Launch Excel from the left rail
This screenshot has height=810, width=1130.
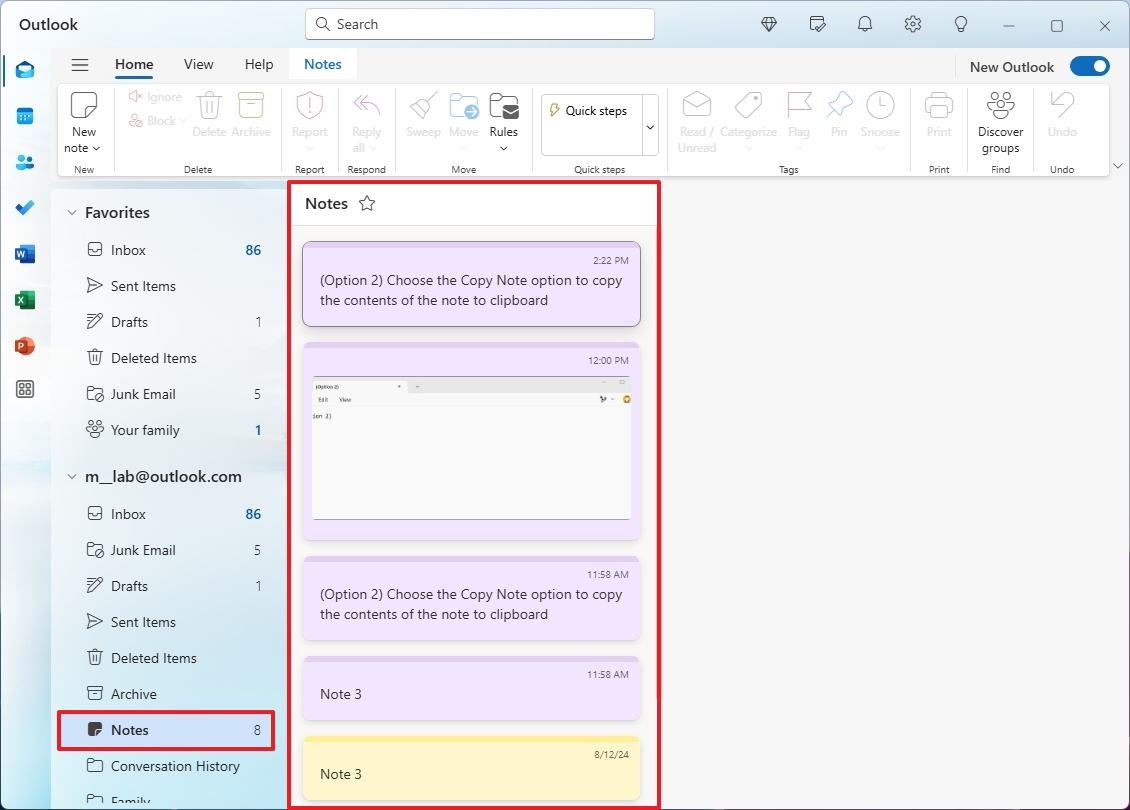(x=25, y=300)
